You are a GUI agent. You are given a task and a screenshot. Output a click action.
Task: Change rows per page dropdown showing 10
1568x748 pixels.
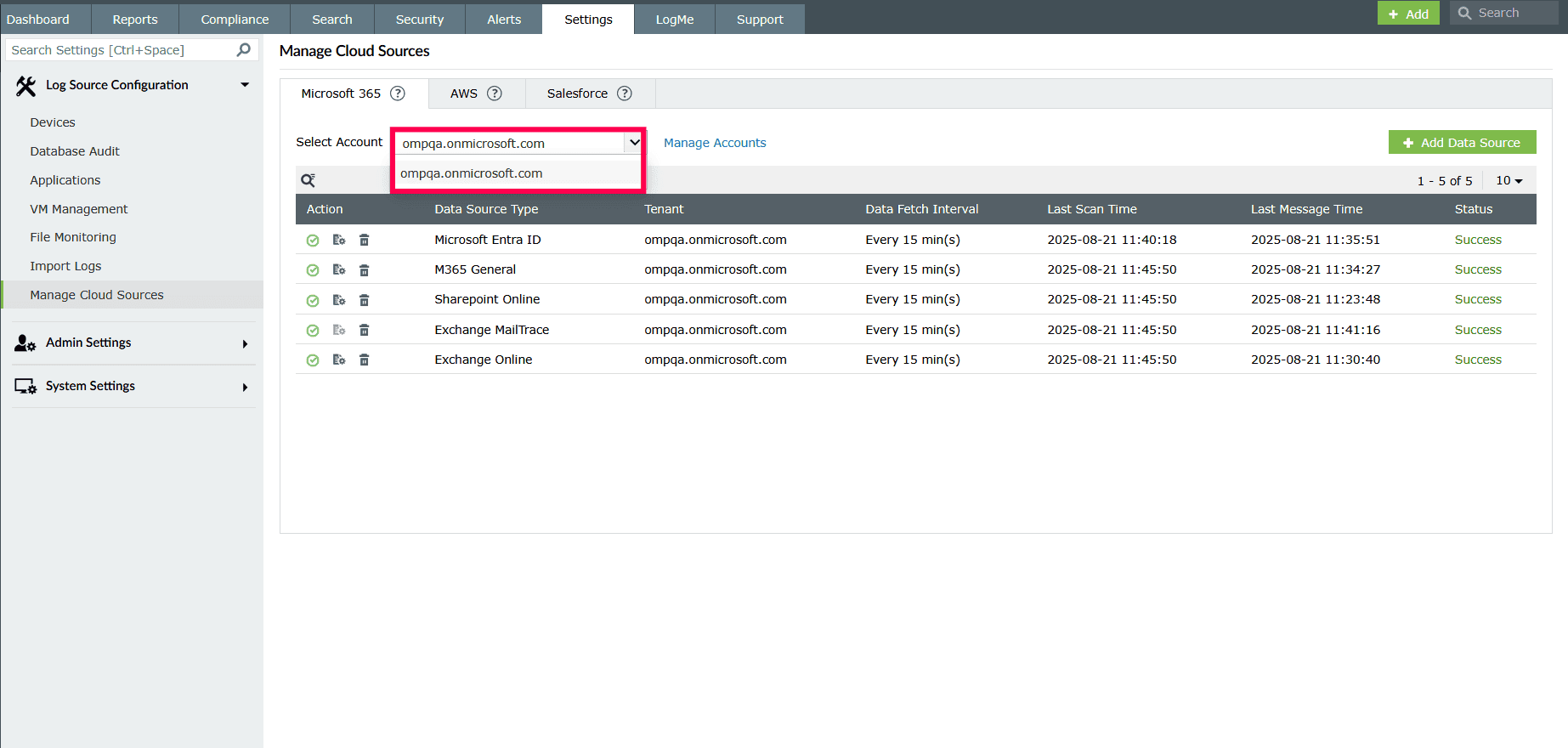[1509, 180]
